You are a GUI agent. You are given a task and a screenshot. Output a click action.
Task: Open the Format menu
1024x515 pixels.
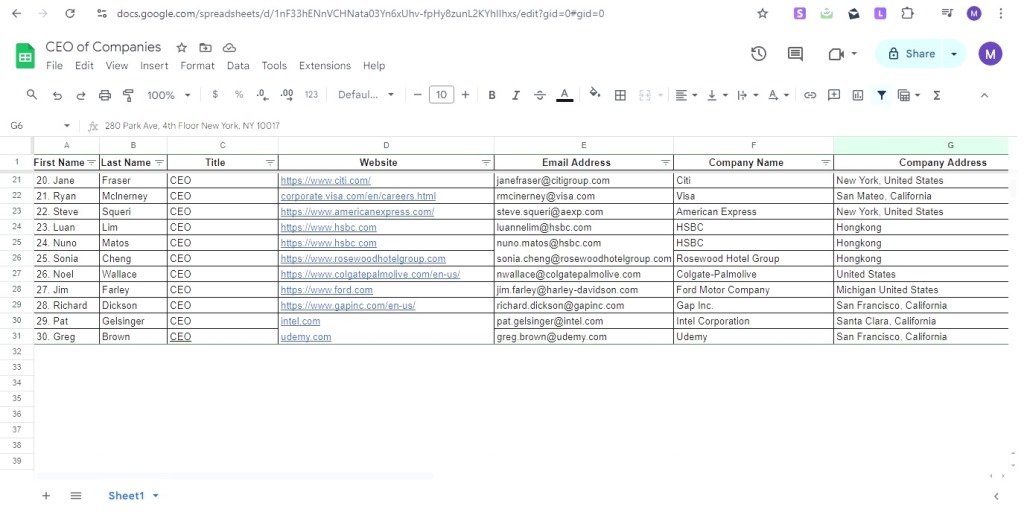tap(197, 65)
